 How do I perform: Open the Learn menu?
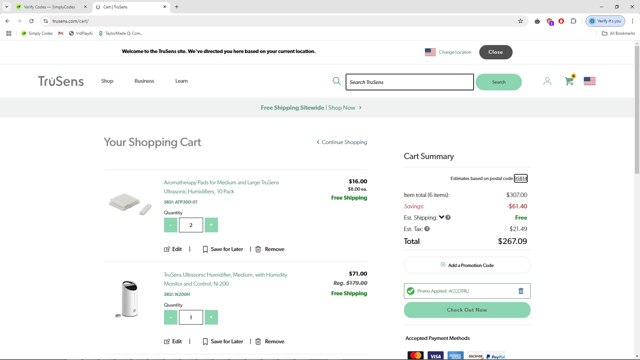pyautogui.click(x=182, y=81)
